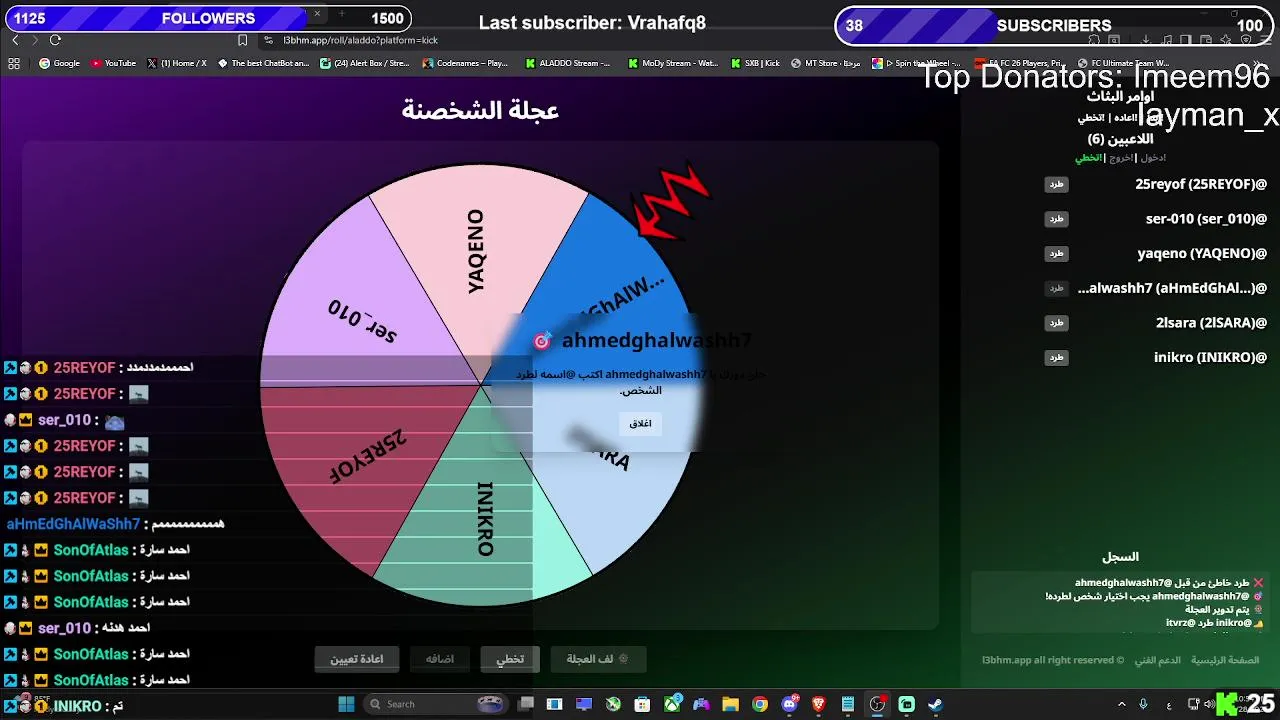This screenshot has height=720, width=1280.
Task: Open YouTube bookmark
Action: pyautogui.click(x=113, y=63)
